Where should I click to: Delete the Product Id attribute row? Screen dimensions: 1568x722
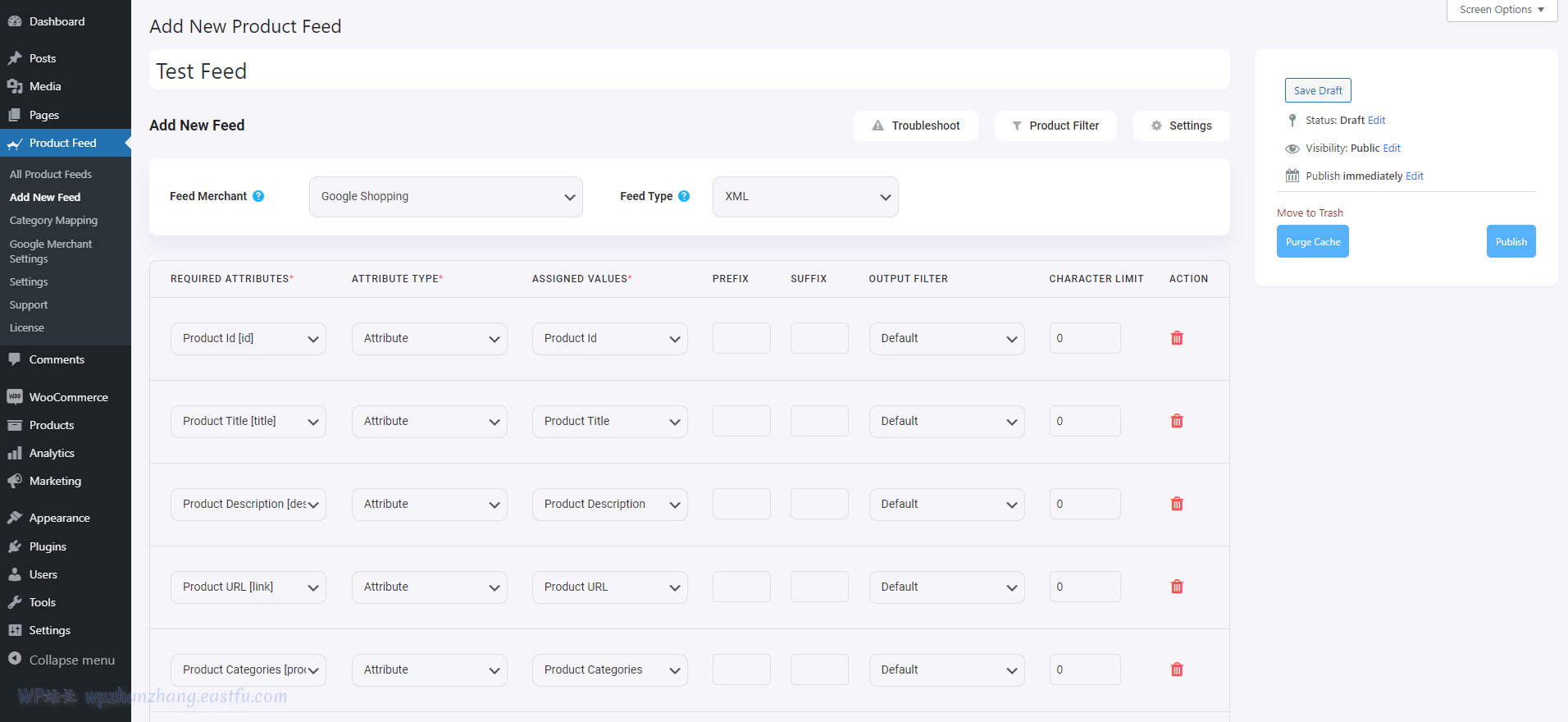click(x=1177, y=338)
